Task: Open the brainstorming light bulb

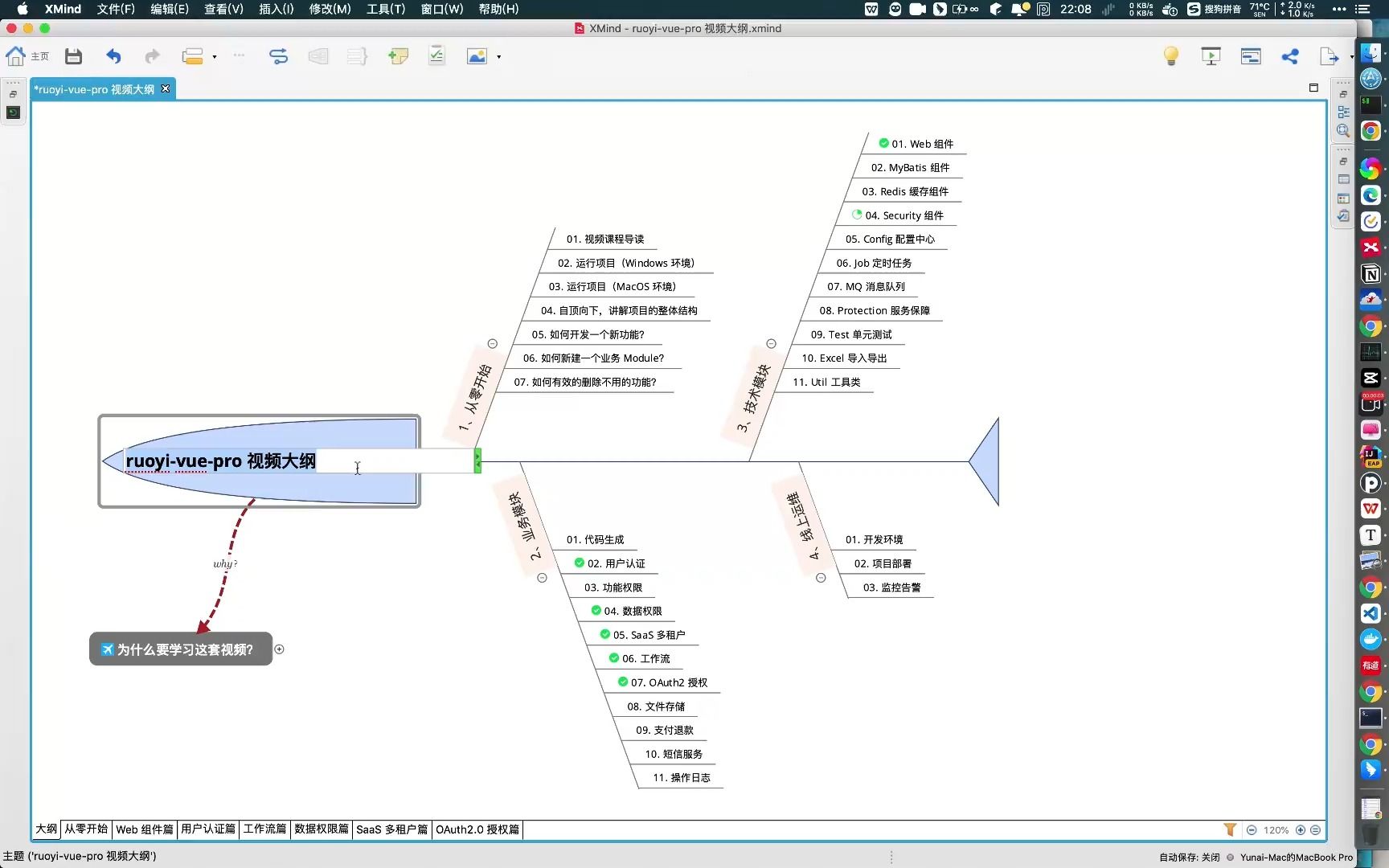Action: coord(1171,56)
